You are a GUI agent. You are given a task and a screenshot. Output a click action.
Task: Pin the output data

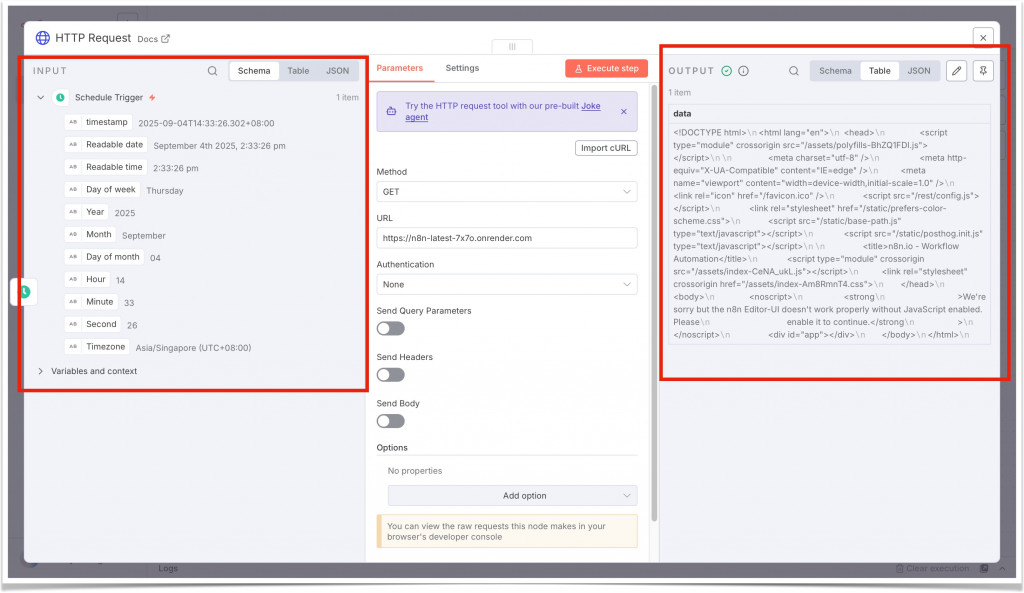pos(983,71)
